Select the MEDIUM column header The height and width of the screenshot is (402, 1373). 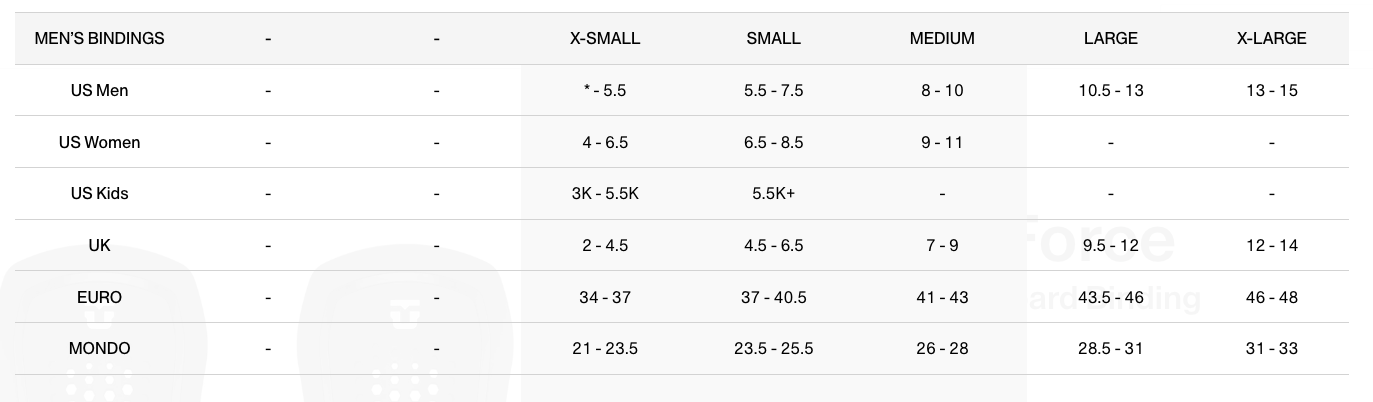click(941, 39)
